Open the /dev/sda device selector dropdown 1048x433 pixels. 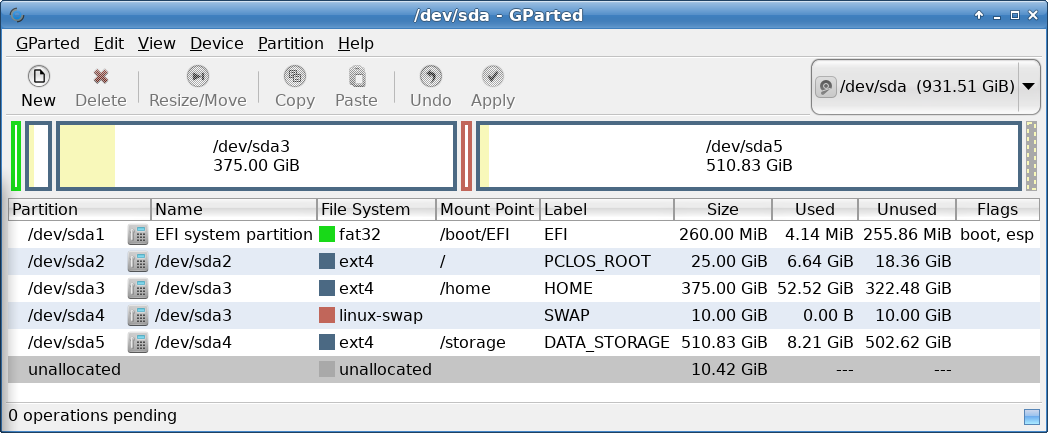[925, 87]
